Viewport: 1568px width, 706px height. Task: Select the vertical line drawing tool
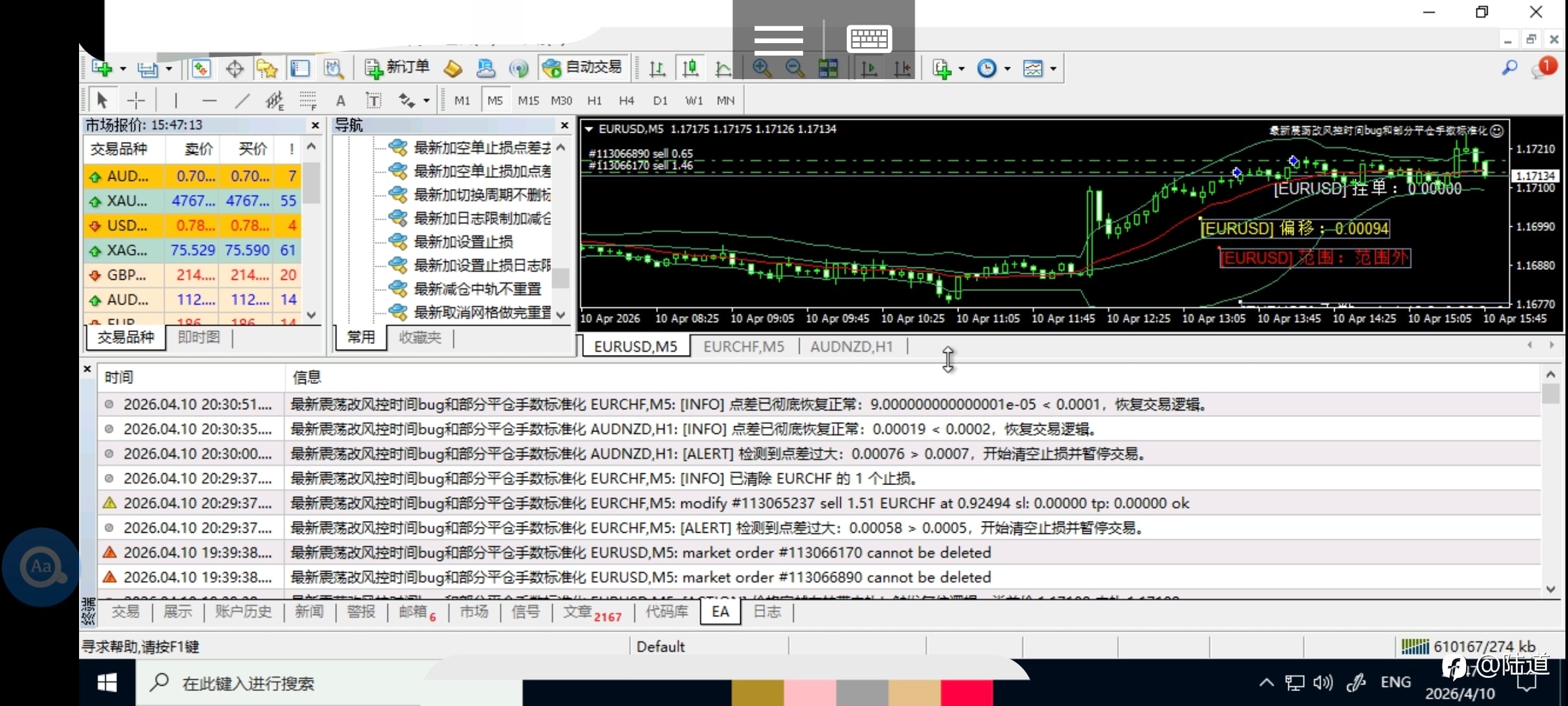tap(175, 101)
